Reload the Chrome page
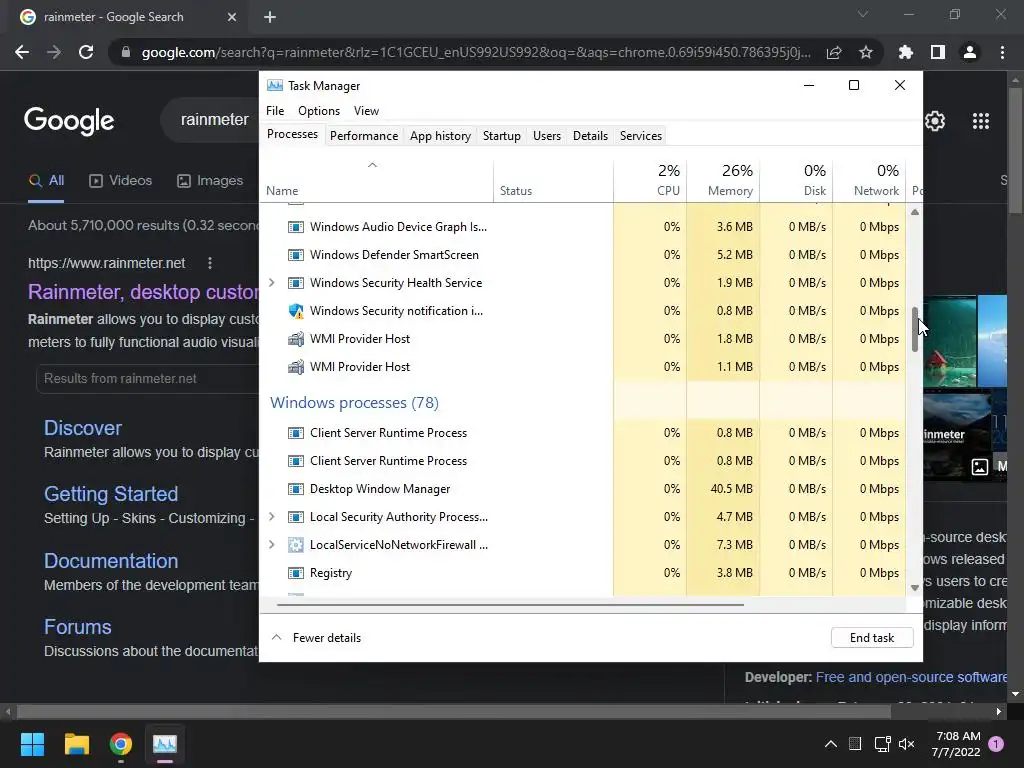The width and height of the screenshot is (1024, 768). tap(86, 52)
